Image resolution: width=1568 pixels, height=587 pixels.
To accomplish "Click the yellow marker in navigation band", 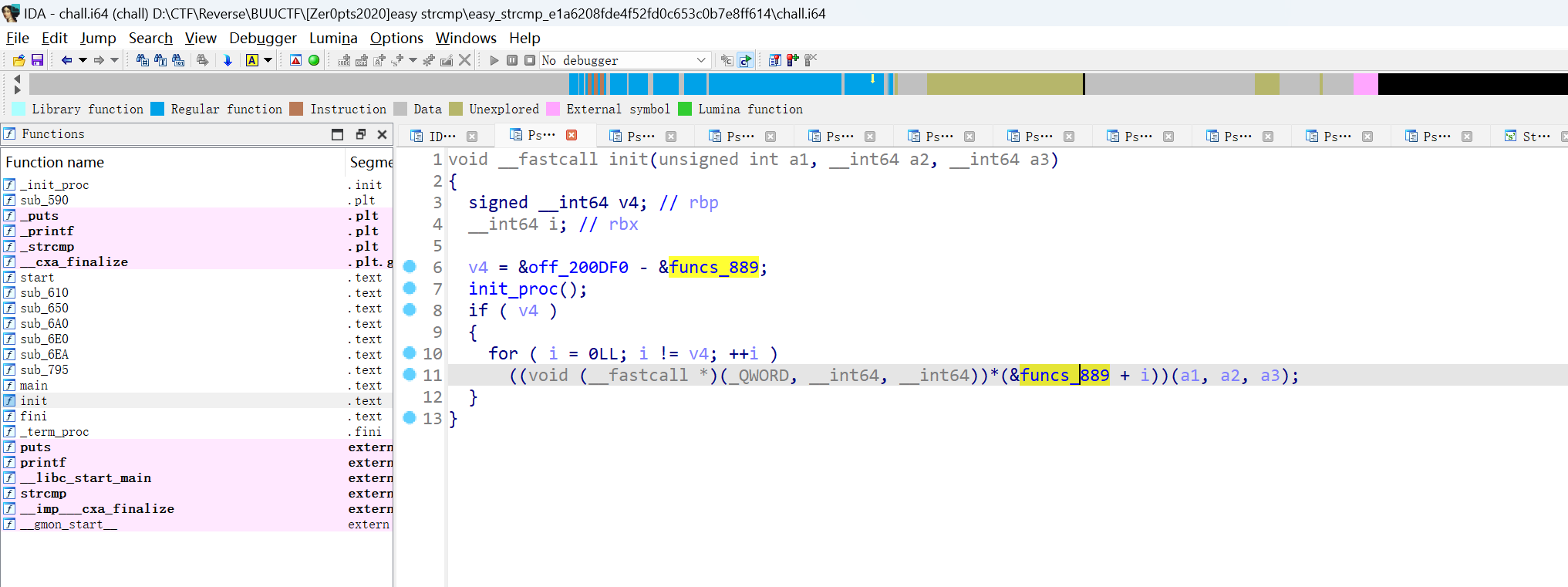I will 872,79.
